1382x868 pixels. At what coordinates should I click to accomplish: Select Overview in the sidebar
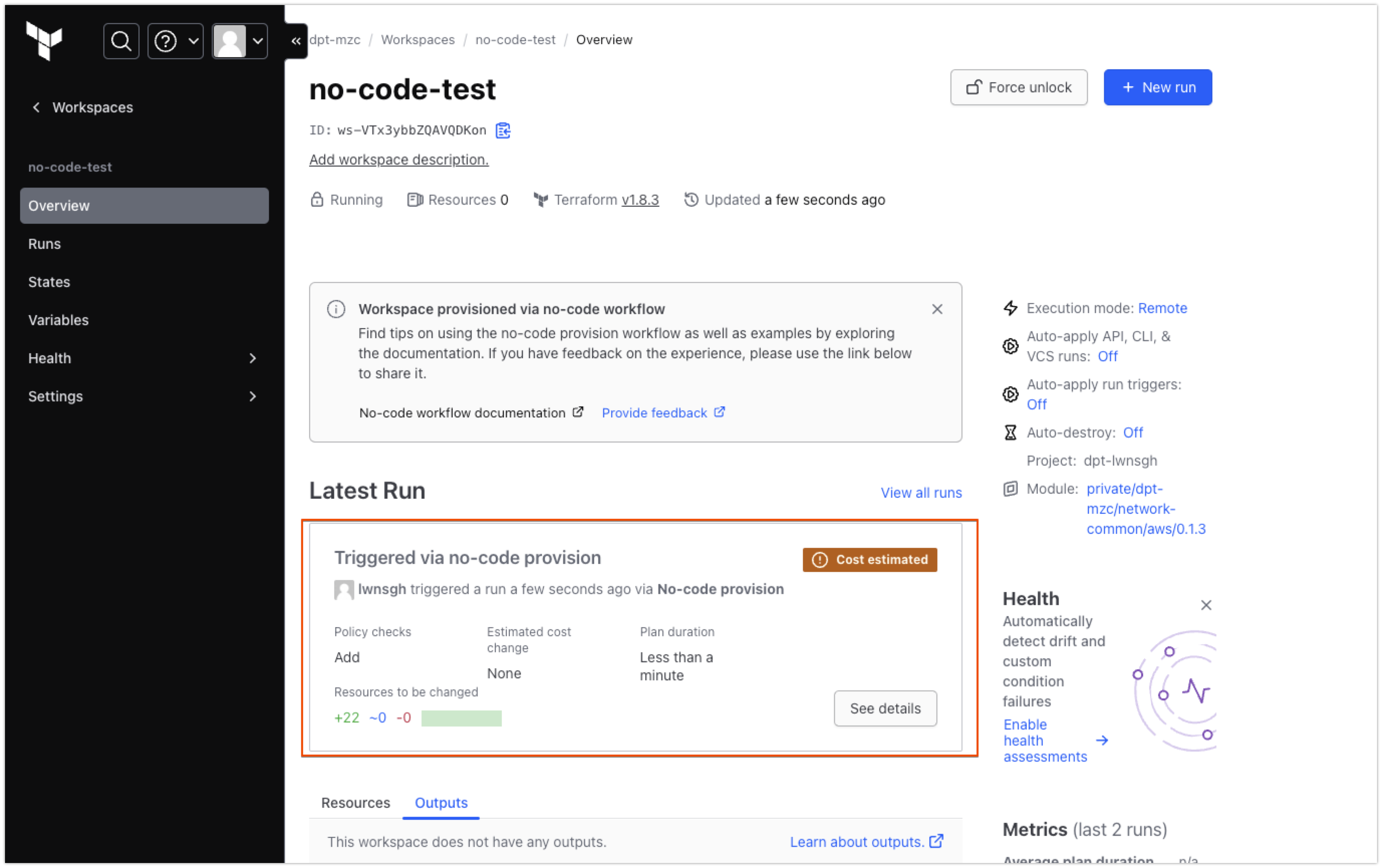coord(144,205)
